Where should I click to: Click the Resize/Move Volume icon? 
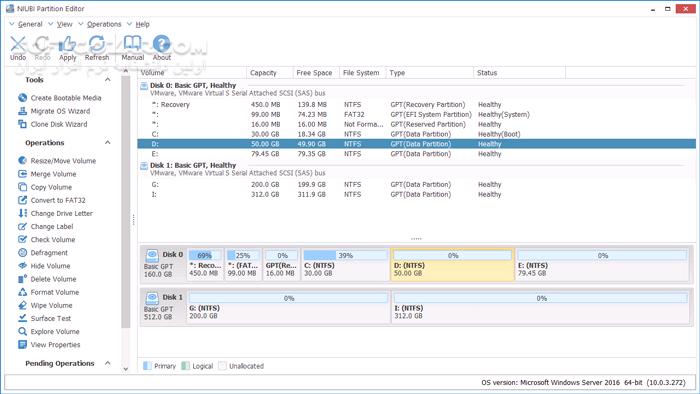pos(22,161)
